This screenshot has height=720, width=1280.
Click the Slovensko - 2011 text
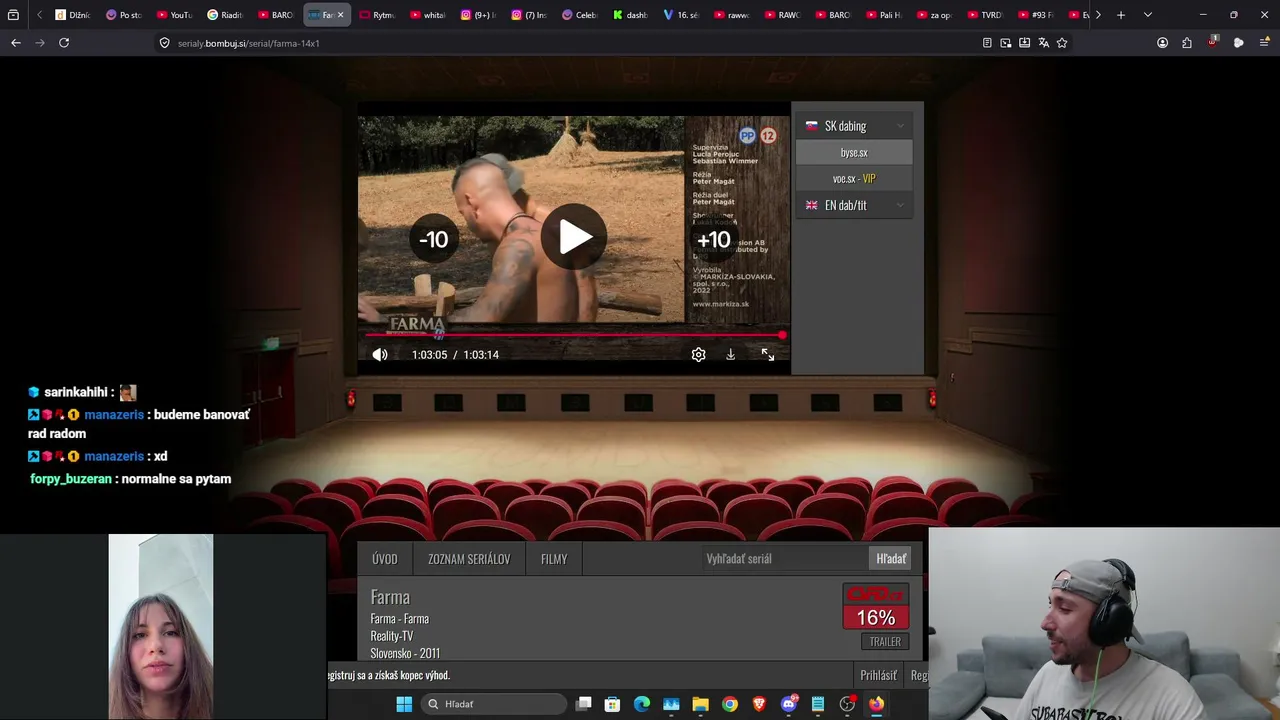405,653
